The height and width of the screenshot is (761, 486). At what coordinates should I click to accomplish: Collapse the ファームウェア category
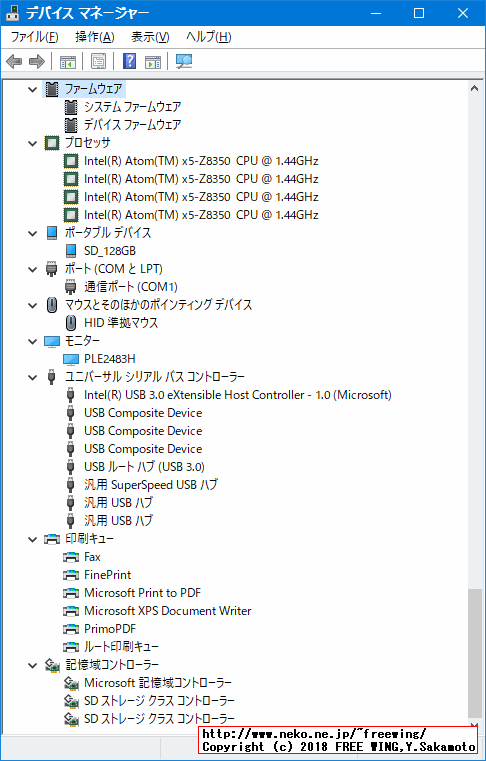point(33,89)
